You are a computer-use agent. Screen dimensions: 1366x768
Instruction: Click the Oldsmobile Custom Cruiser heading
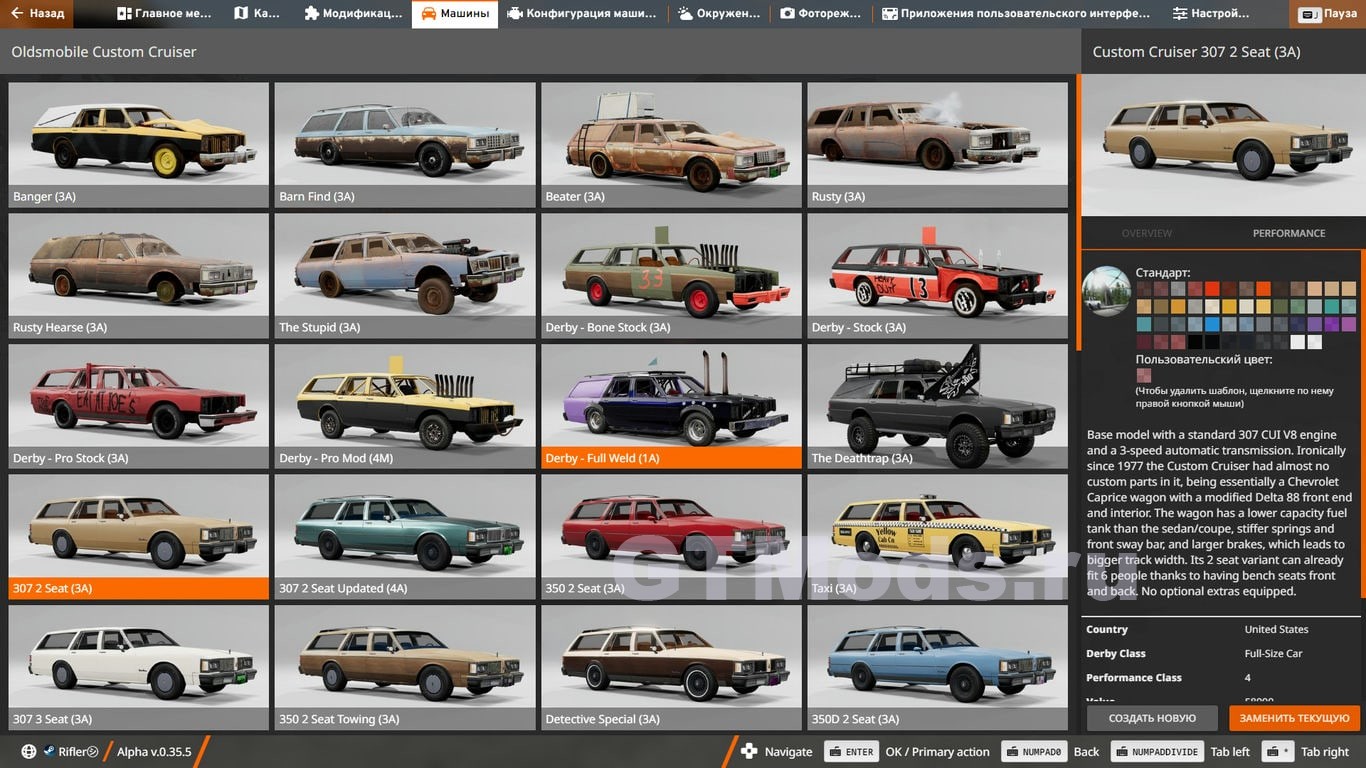pos(104,52)
